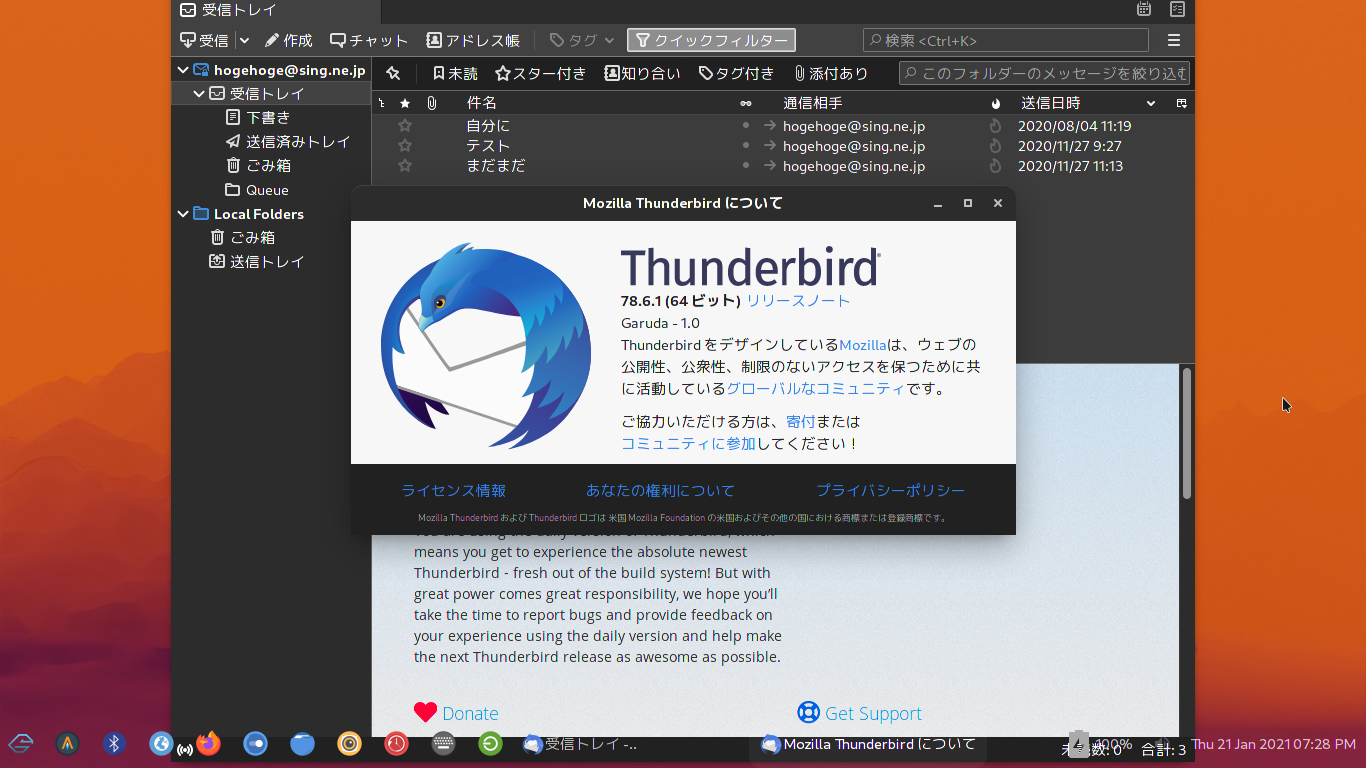The image size is (1366, 768).
Task: Open the タグ dropdown in toolbar
Action: tap(582, 41)
